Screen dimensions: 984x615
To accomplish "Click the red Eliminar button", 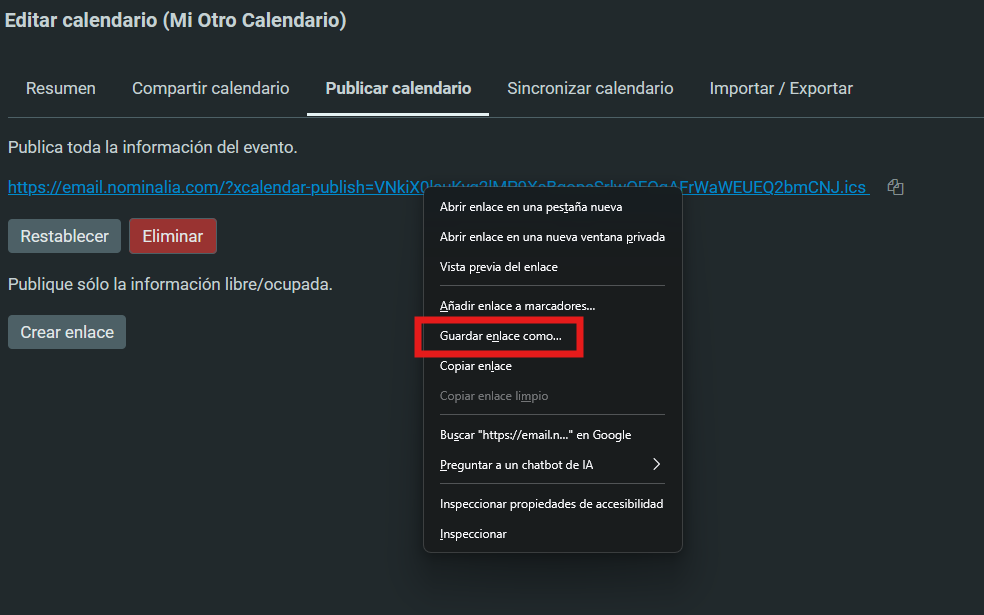I will [x=172, y=237].
